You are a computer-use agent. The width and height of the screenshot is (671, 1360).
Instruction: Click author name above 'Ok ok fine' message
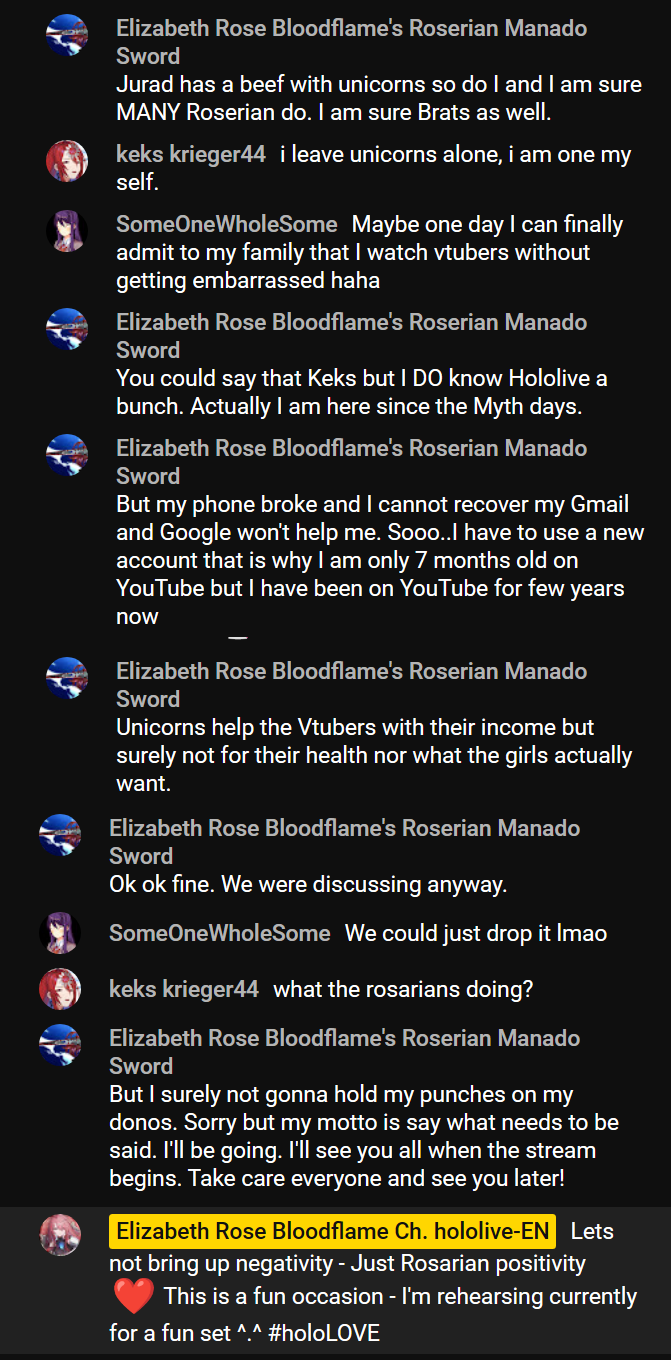click(344, 841)
